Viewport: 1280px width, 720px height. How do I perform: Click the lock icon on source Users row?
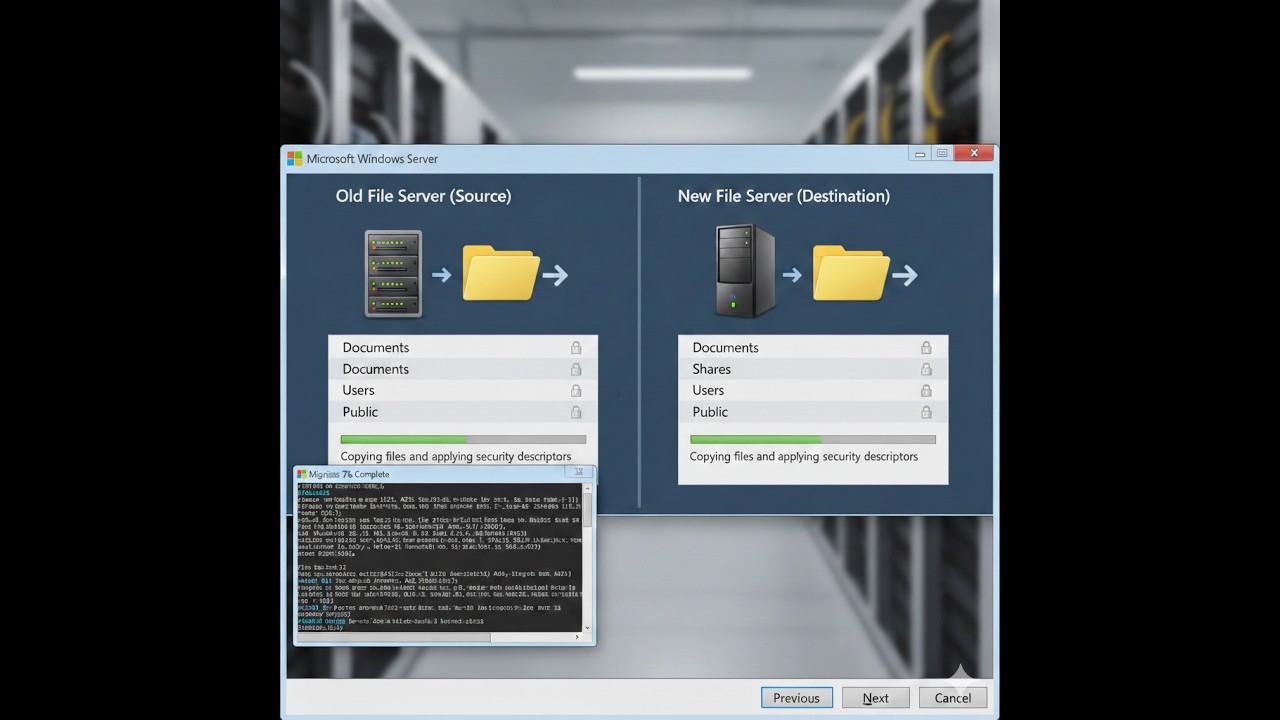tap(576, 391)
